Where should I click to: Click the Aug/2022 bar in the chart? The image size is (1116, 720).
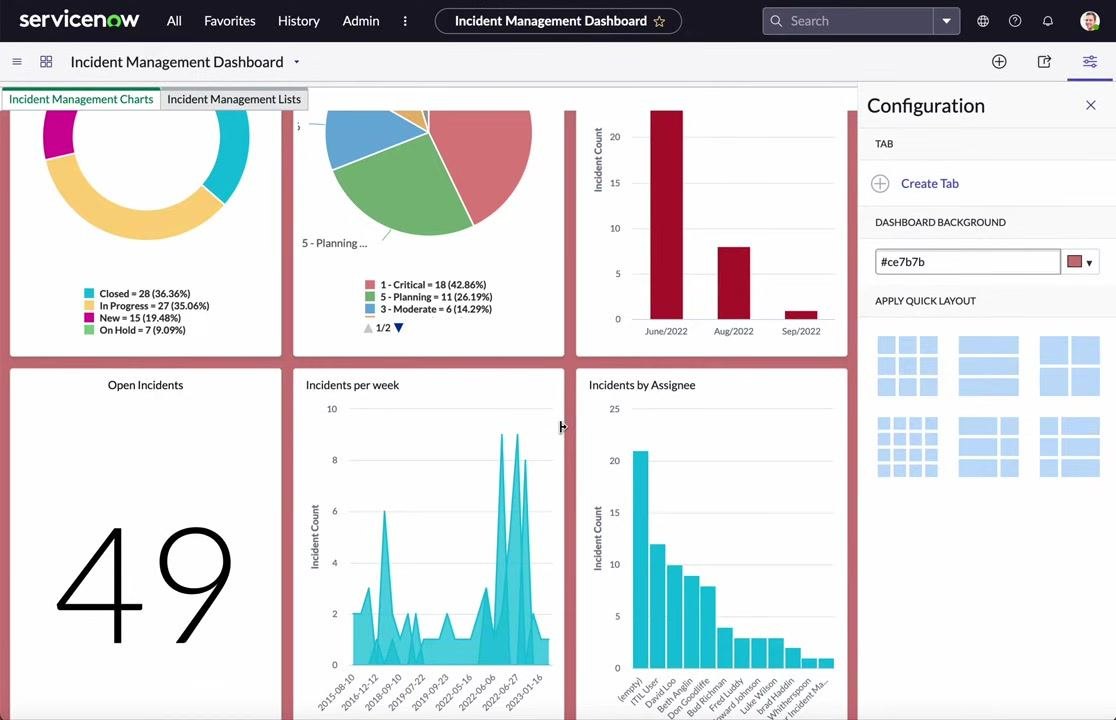(734, 282)
